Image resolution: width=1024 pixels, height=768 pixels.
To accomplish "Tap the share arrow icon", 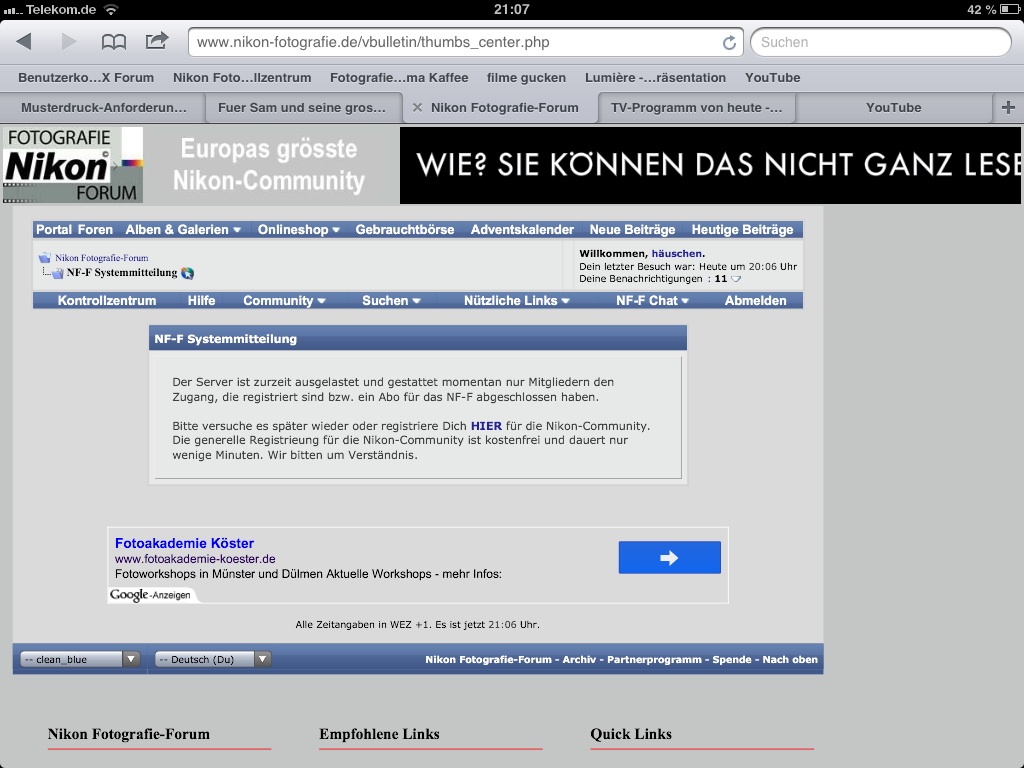I will click(157, 41).
